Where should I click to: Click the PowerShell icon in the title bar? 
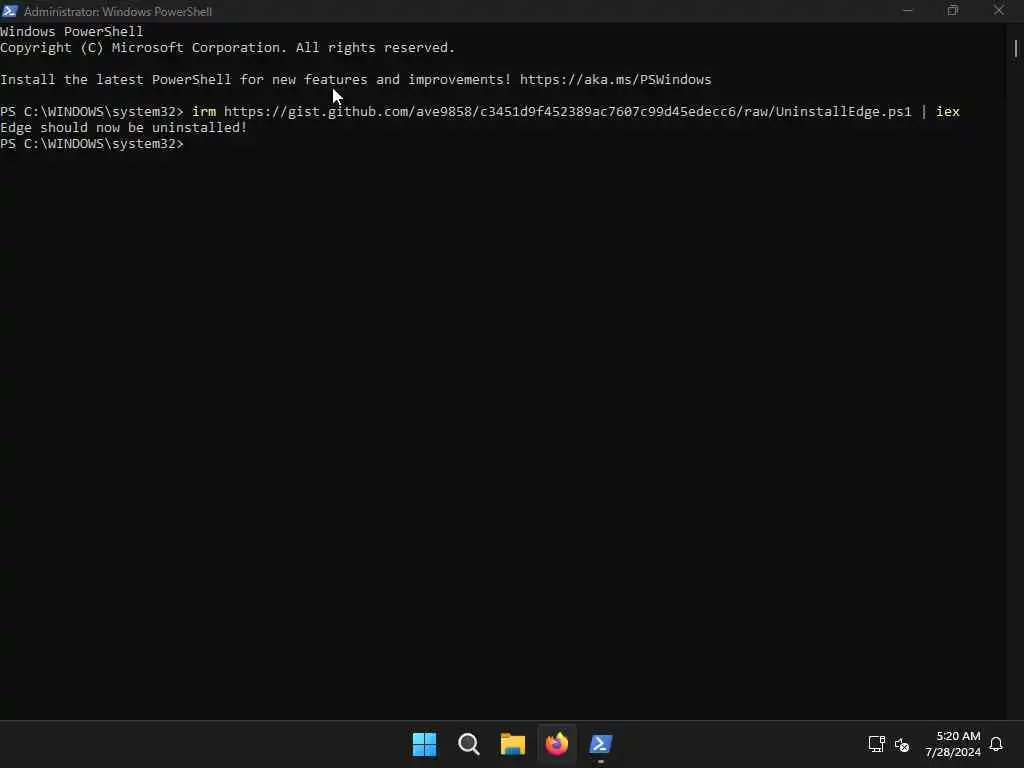click(10, 11)
